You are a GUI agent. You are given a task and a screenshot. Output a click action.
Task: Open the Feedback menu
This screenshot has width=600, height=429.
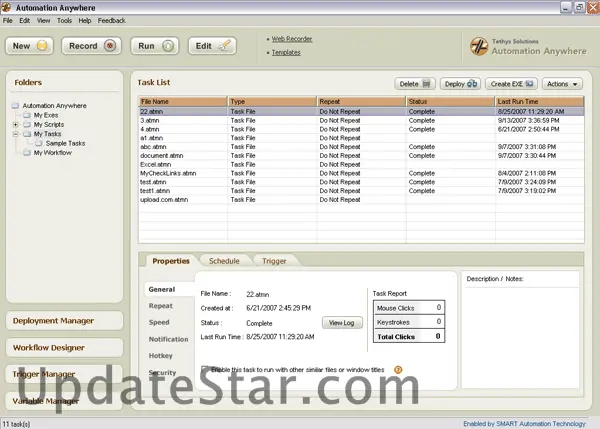pos(111,21)
